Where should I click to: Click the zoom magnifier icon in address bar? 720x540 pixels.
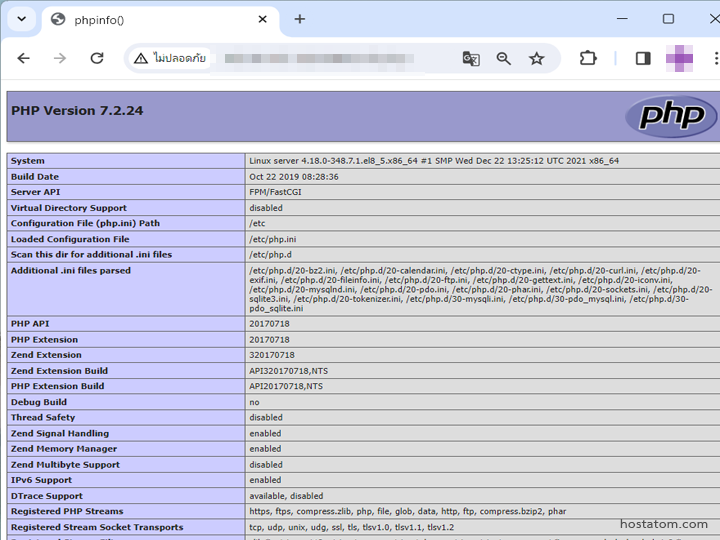tap(504, 58)
